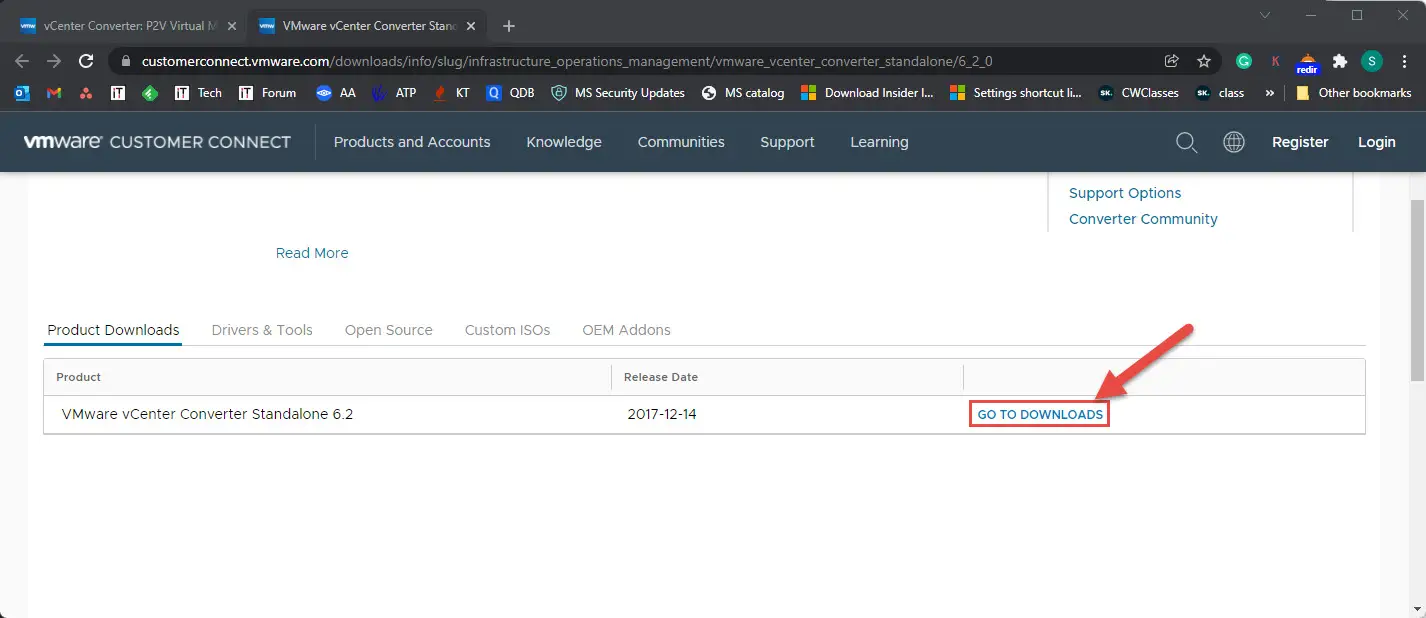Open the ATP bookmark

(x=394, y=93)
